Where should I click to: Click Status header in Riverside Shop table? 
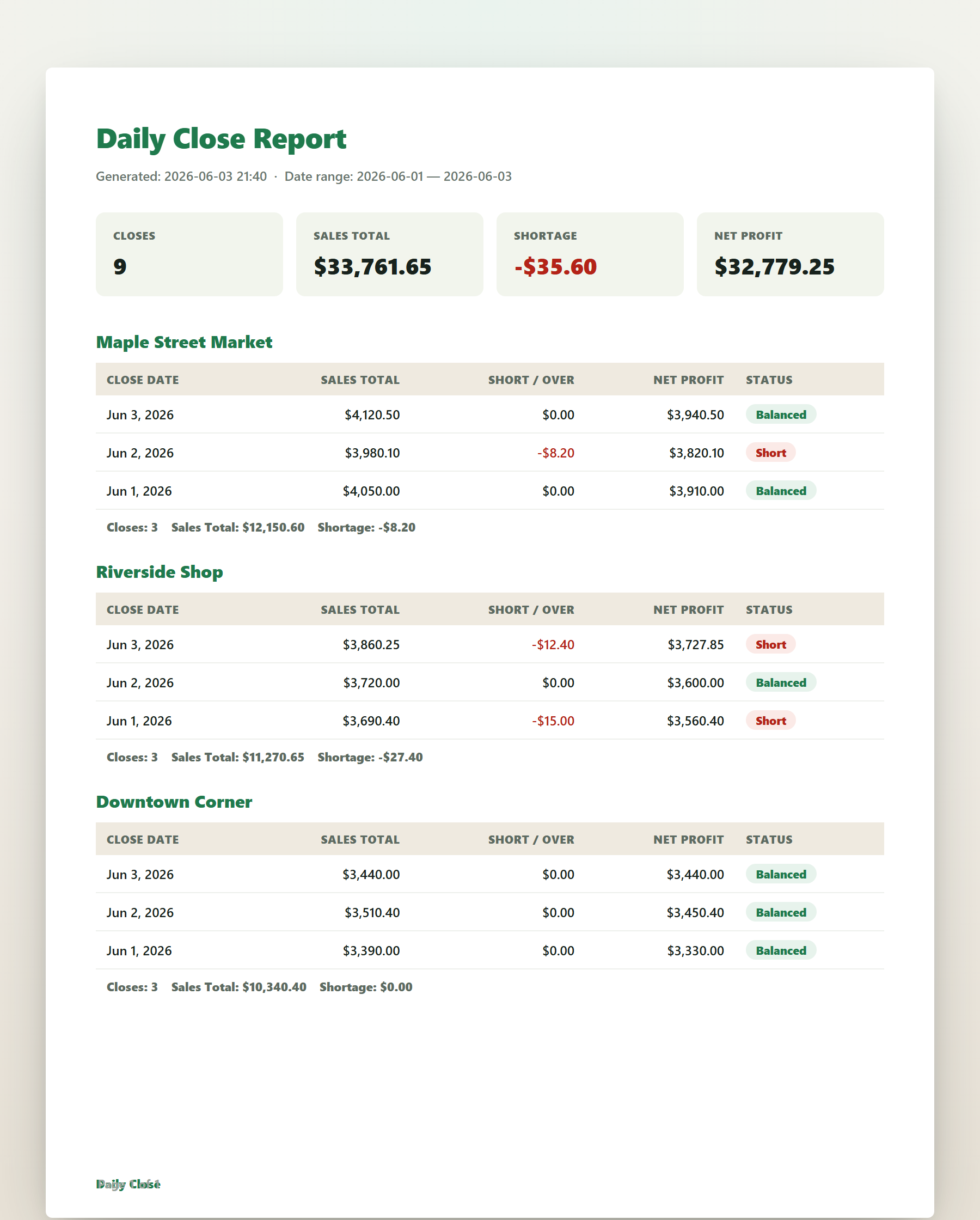point(768,609)
